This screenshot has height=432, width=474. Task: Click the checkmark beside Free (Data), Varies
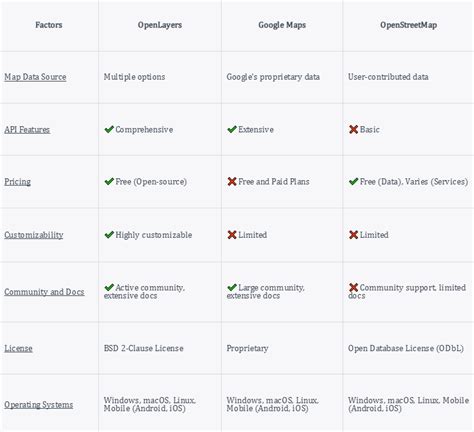click(353, 182)
